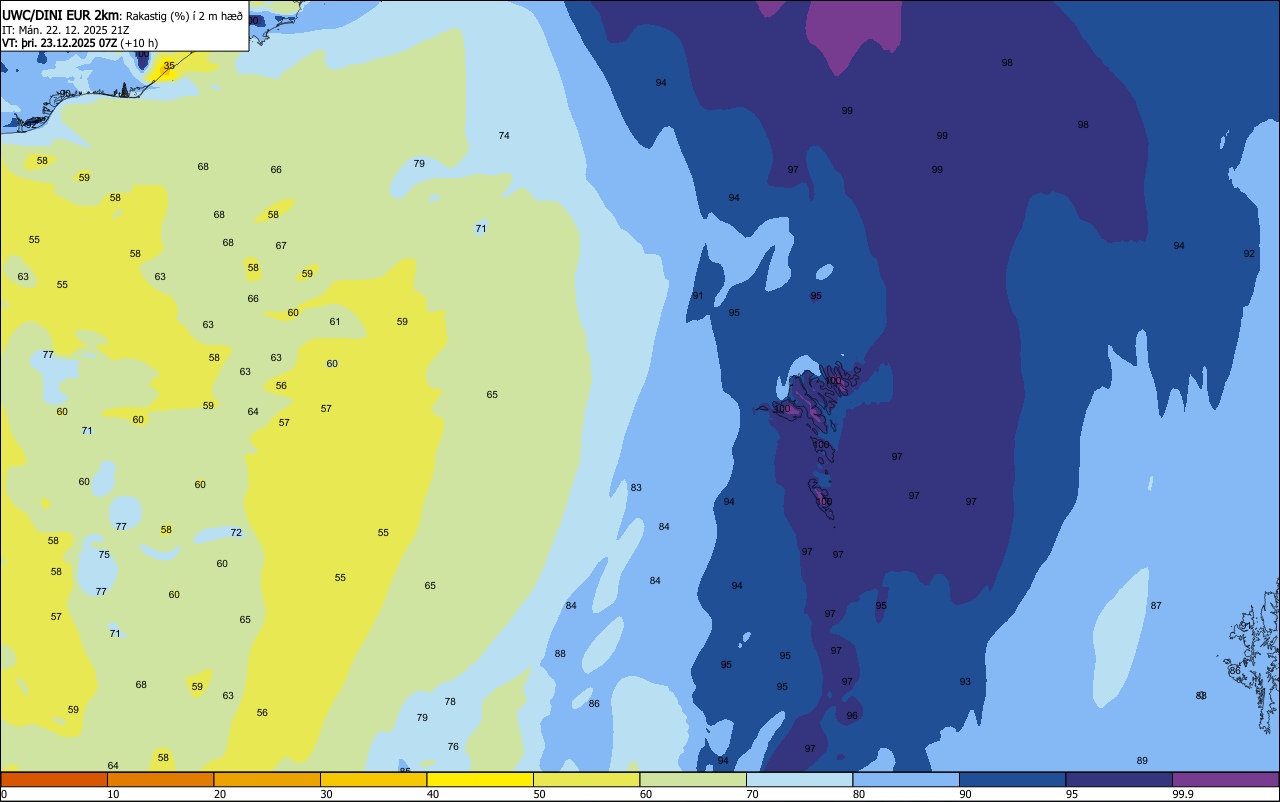Click the humidity value '72' on the map
The height and width of the screenshot is (802, 1280).
[236, 533]
